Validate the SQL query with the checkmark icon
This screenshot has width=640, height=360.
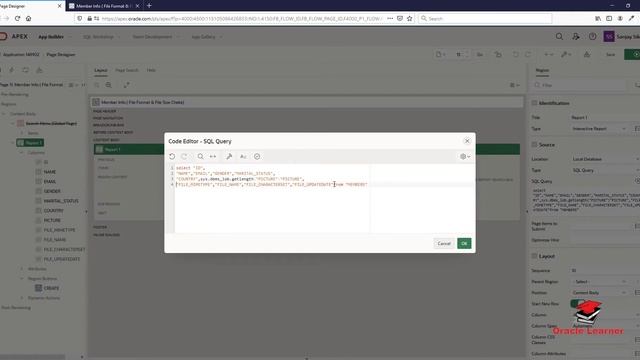tap(257, 156)
